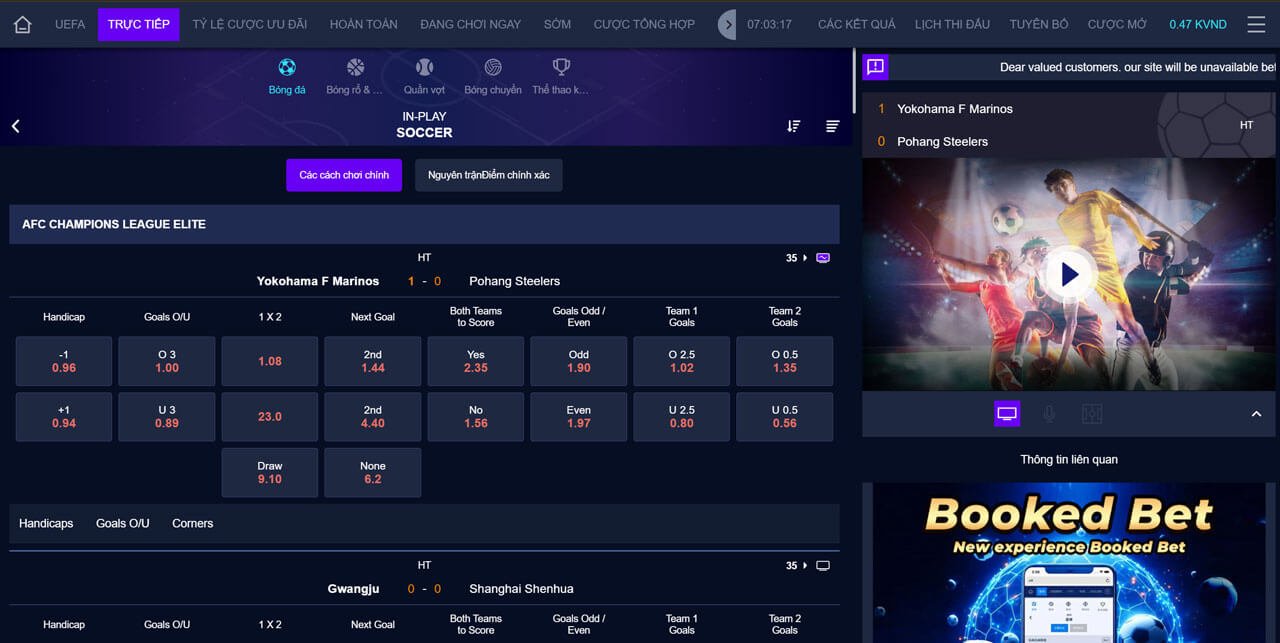Image resolution: width=1280 pixels, height=643 pixels.
Task: Open the Bóng rổ basketball sports section
Action: click(354, 70)
